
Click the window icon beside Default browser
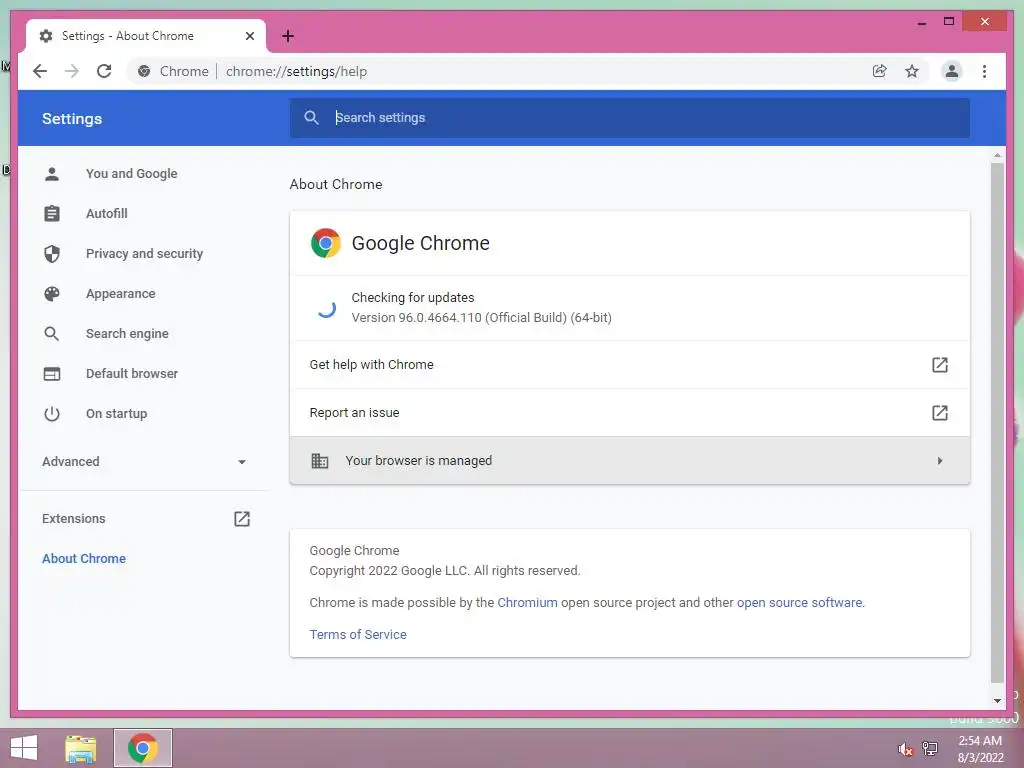pos(52,374)
